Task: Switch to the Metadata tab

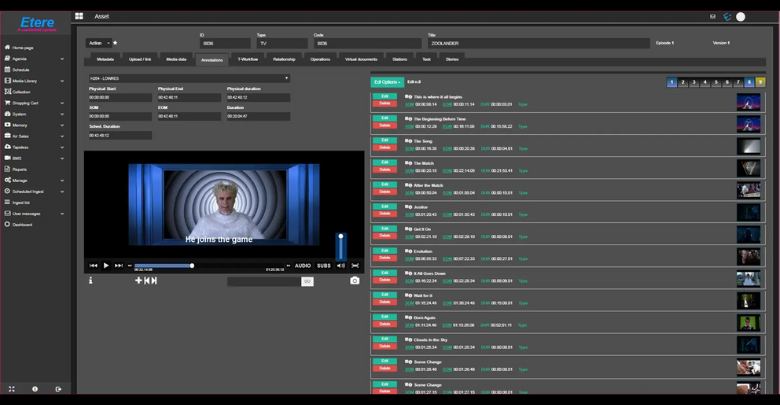Action: click(x=105, y=59)
